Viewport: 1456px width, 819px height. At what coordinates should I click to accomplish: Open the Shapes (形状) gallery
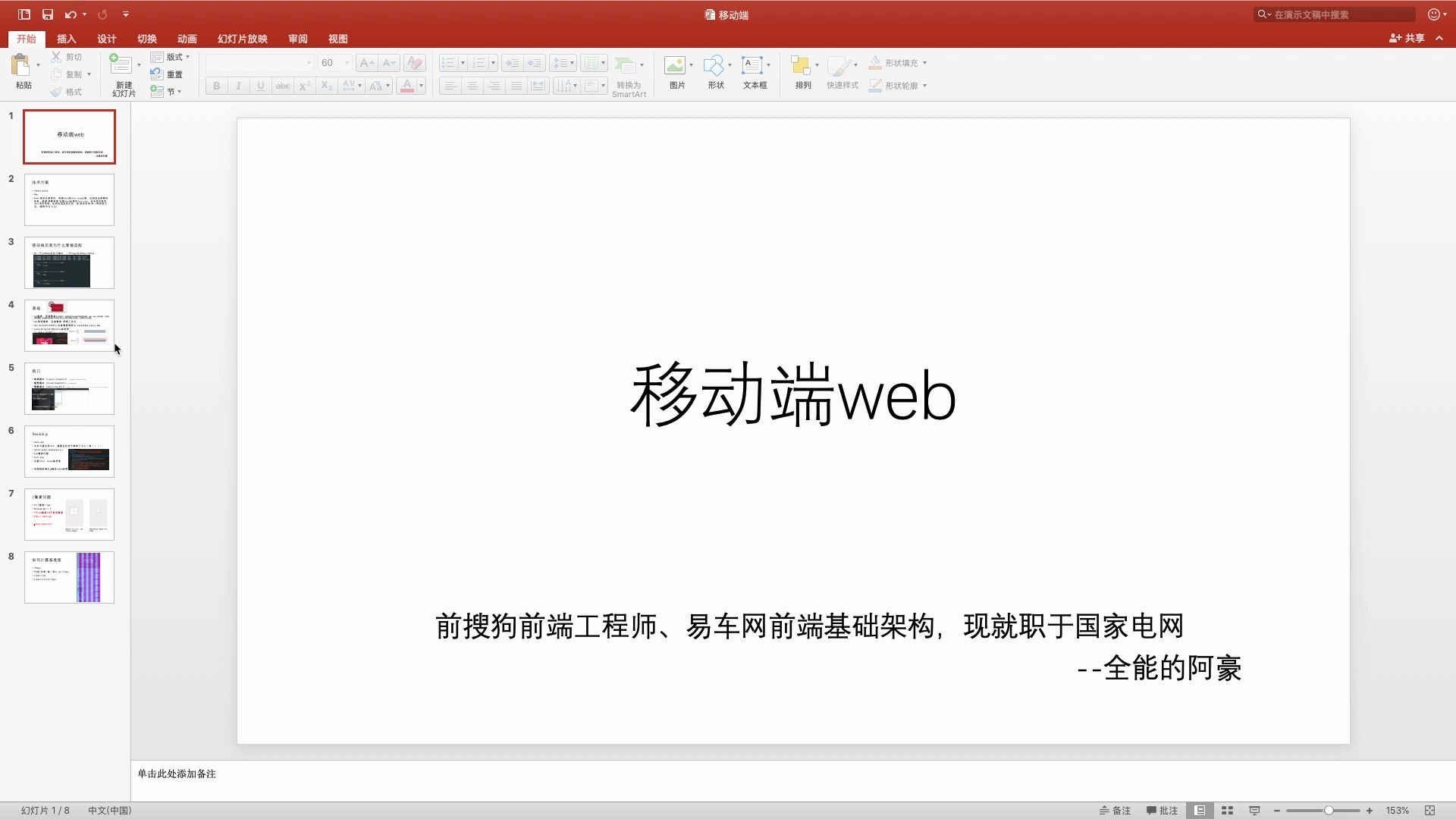tap(713, 65)
